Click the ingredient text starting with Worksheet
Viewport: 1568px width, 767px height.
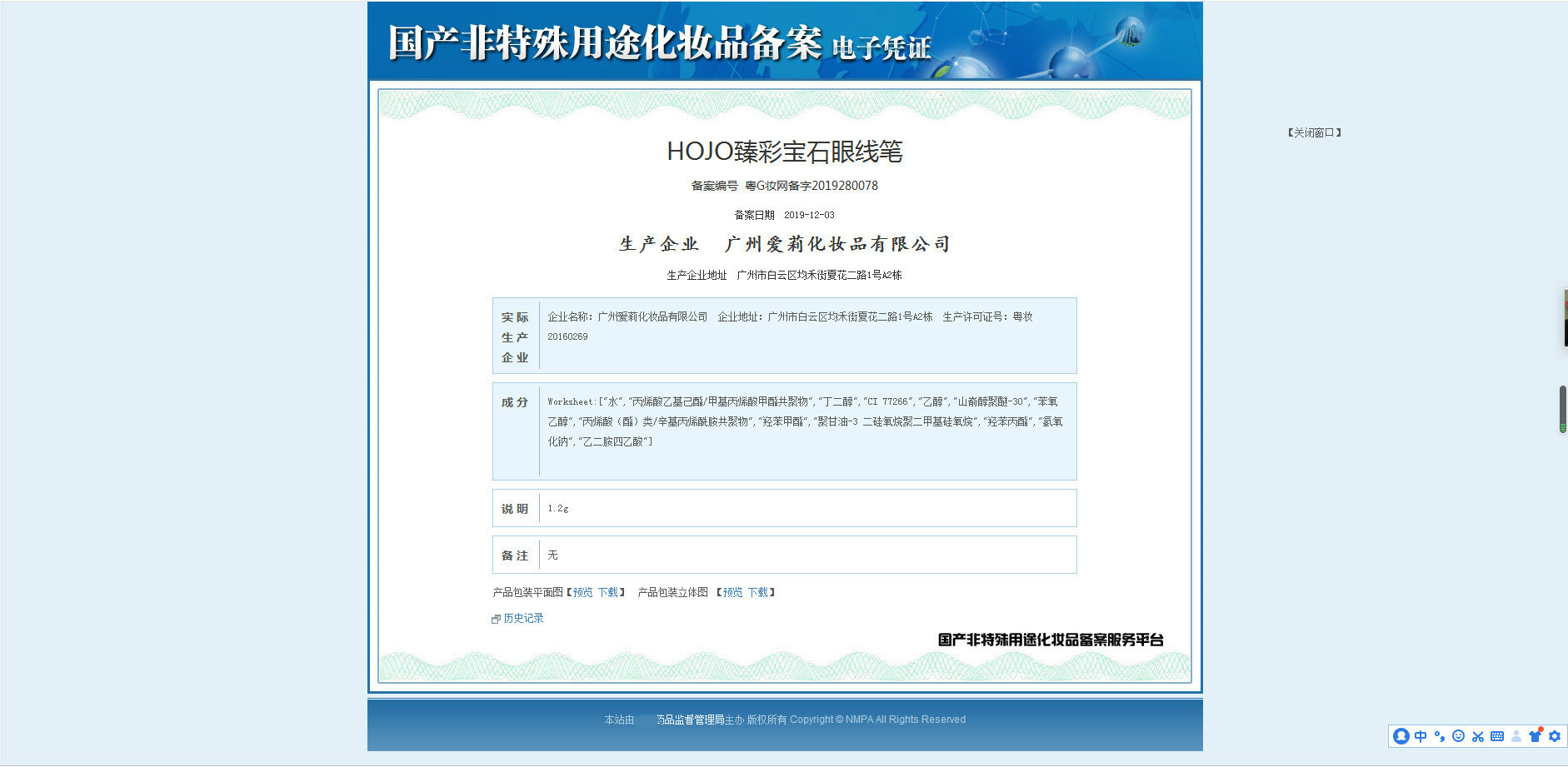click(805, 421)
